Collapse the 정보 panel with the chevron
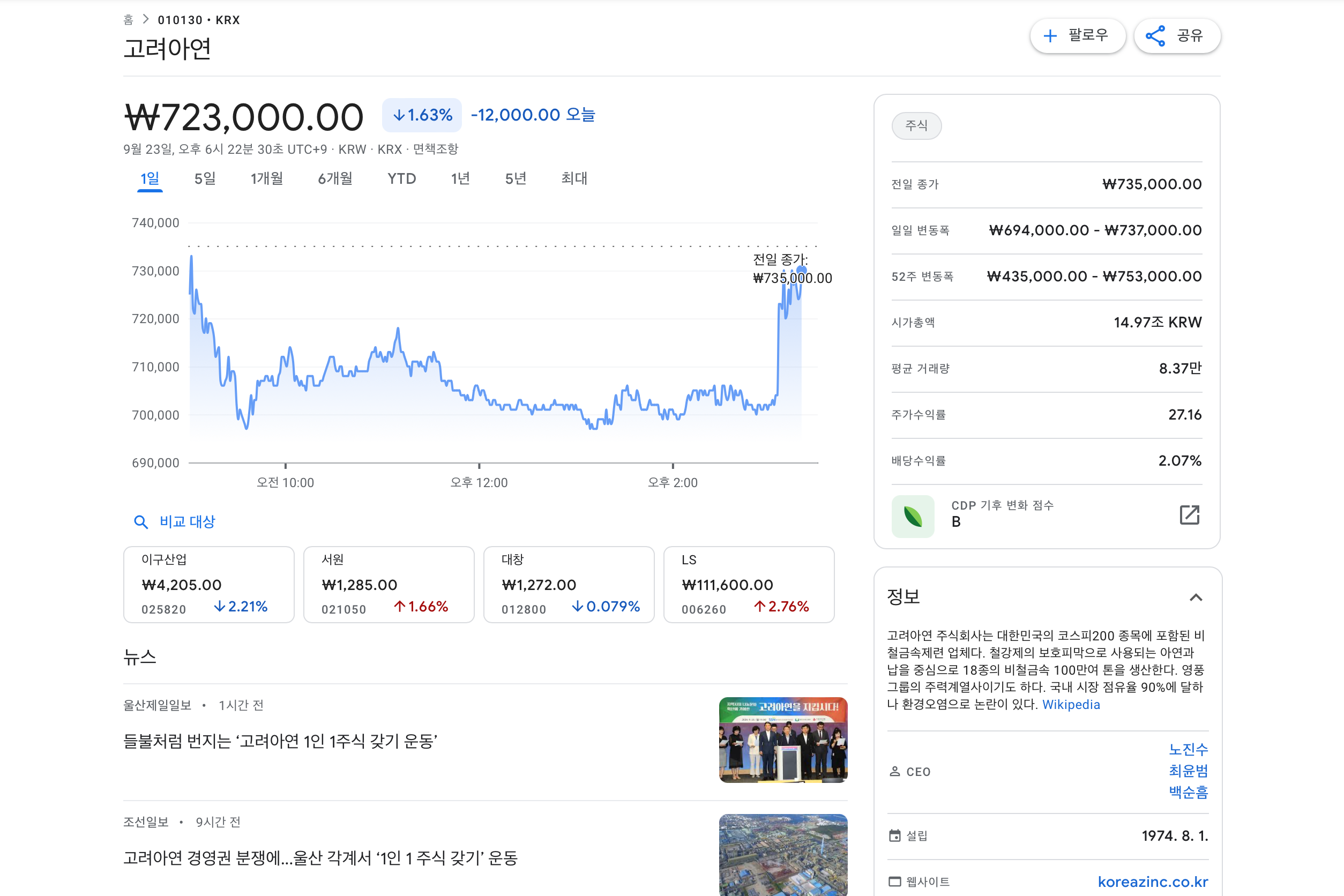This screenshot has height=896, width=1344. click(x=1196, y=598)
